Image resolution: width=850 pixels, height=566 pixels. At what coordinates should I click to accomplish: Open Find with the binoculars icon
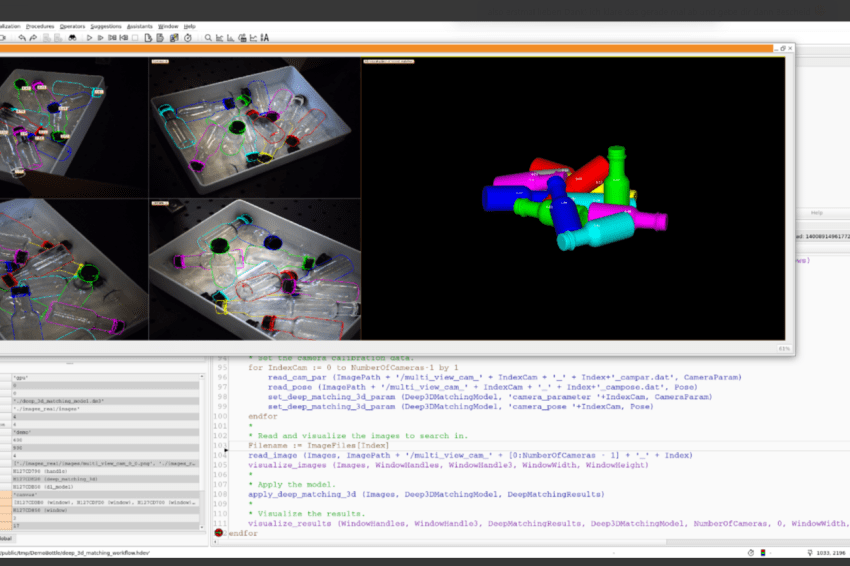point(72,38)
